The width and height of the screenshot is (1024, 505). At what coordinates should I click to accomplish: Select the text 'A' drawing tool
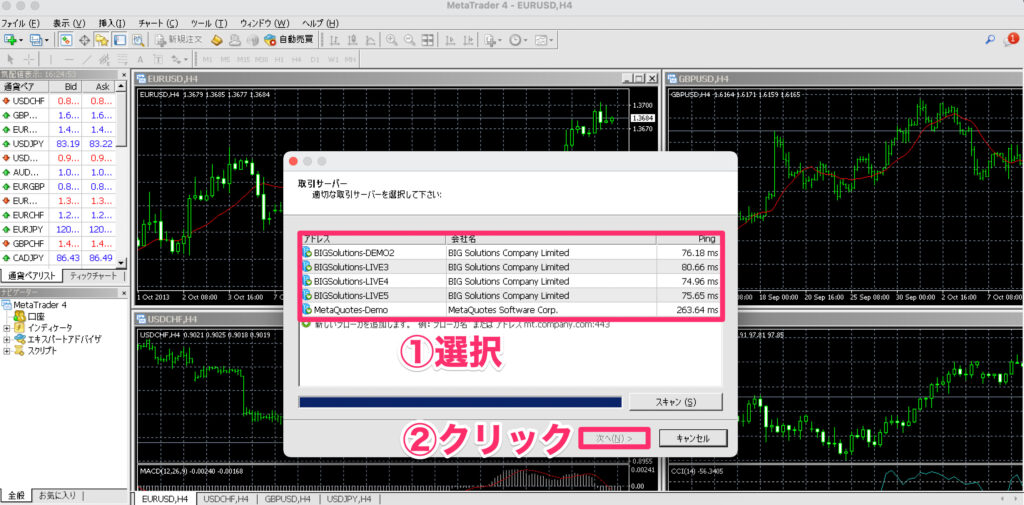[x=140, y=59]
